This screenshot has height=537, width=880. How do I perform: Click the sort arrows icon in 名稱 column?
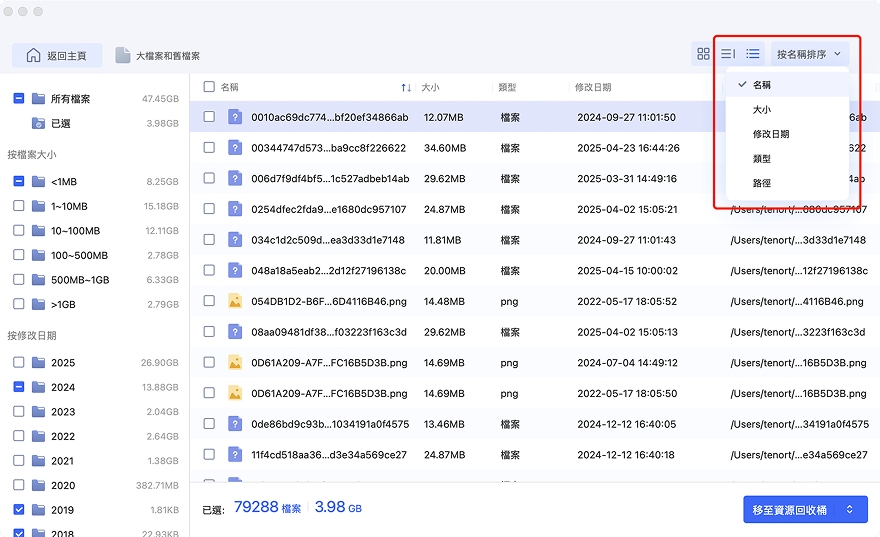tap(406, 88)
